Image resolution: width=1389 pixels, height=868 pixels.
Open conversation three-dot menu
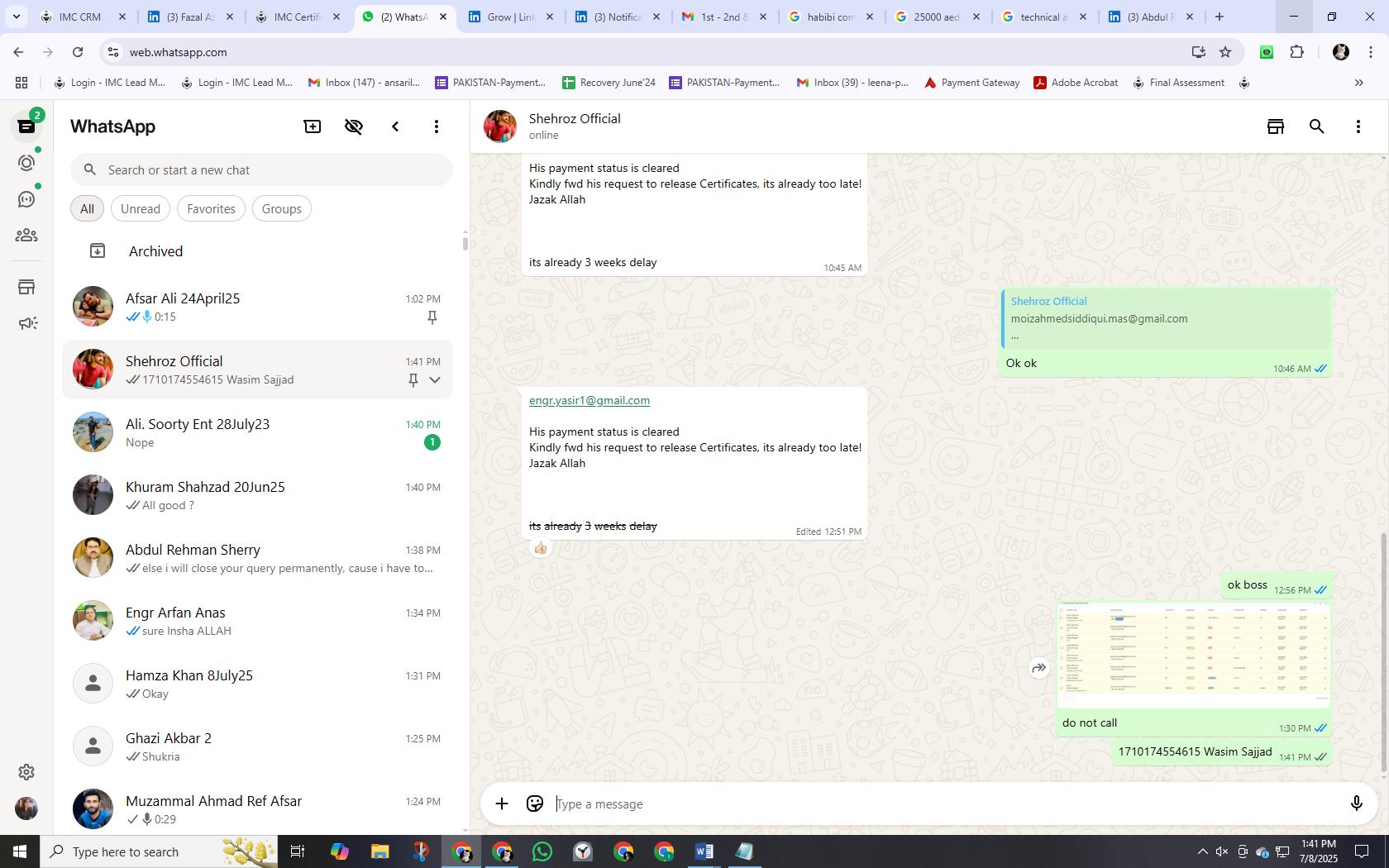coord(1358,126)
